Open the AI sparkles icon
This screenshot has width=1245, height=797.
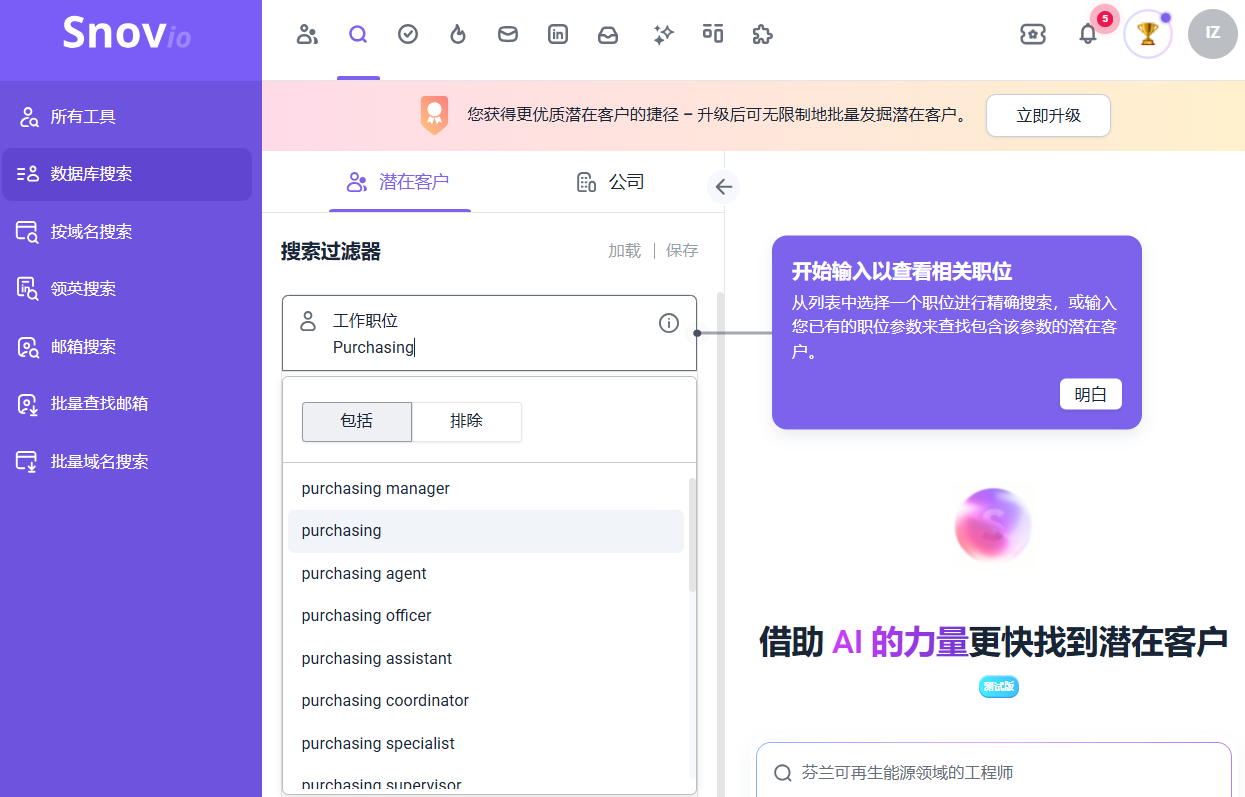click(663, 35)
